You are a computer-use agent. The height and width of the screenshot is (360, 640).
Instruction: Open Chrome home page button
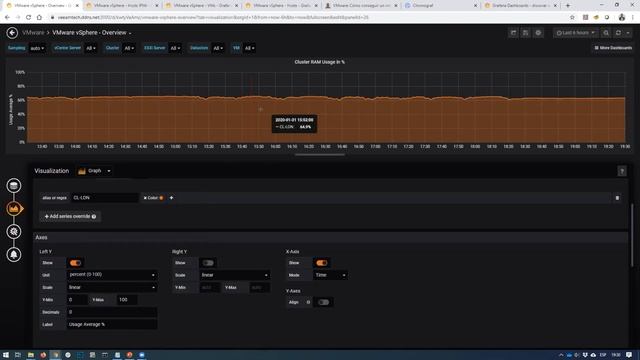(39, 18)
